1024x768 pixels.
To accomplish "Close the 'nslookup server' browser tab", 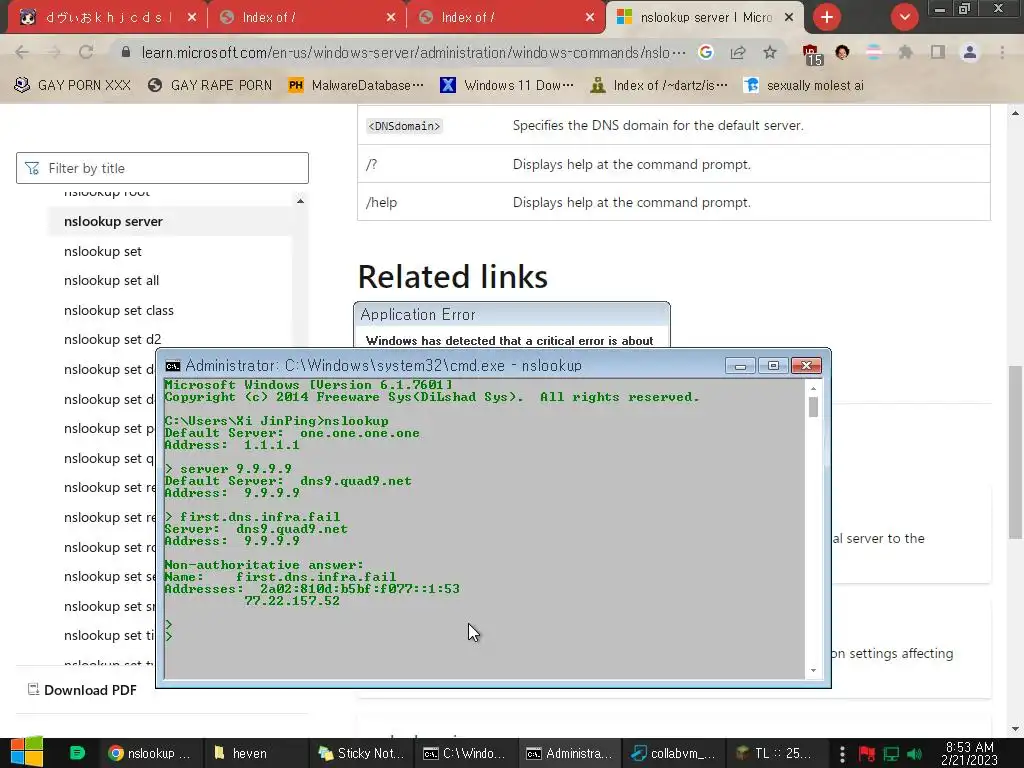I will (x=789, y=18).
